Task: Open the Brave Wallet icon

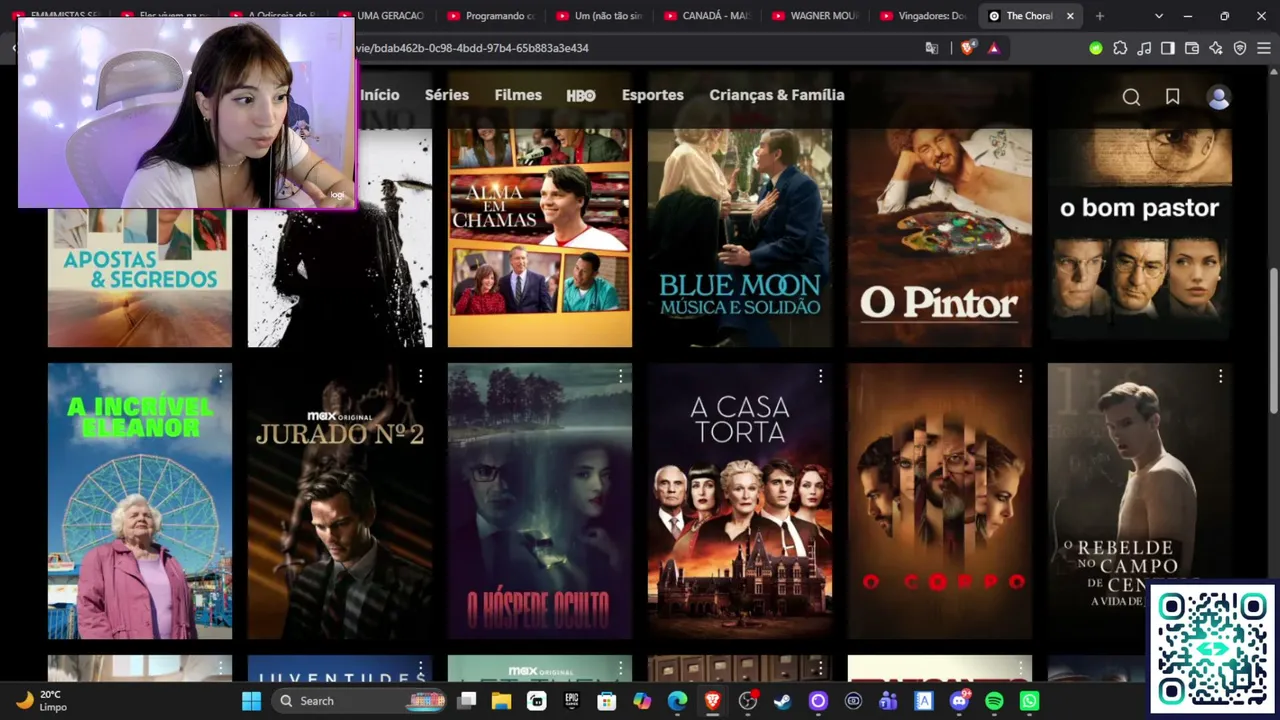Action: click(1192, 48)
